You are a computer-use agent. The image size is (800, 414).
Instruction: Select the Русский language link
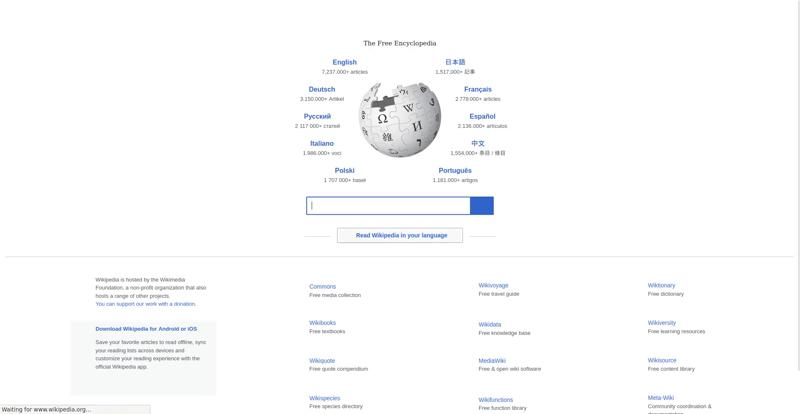317,116
